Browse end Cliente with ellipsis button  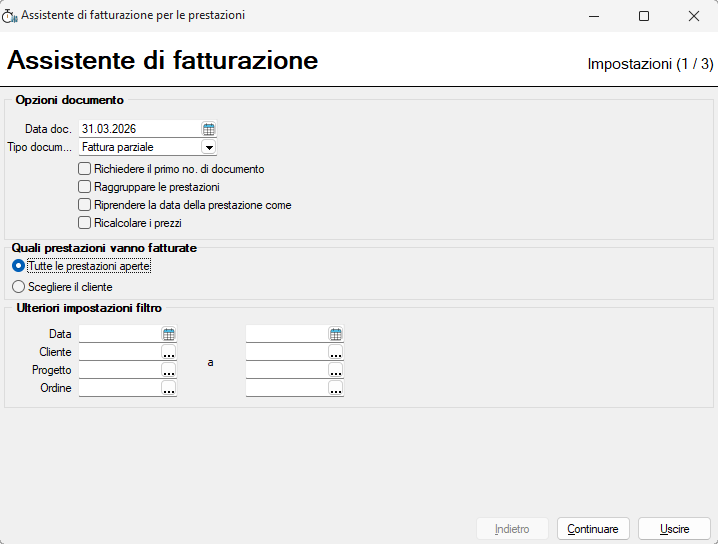336,353
